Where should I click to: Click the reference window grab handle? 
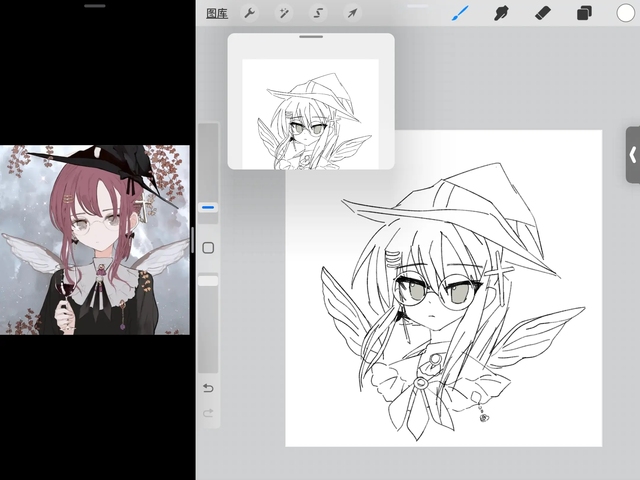(311, 37)
